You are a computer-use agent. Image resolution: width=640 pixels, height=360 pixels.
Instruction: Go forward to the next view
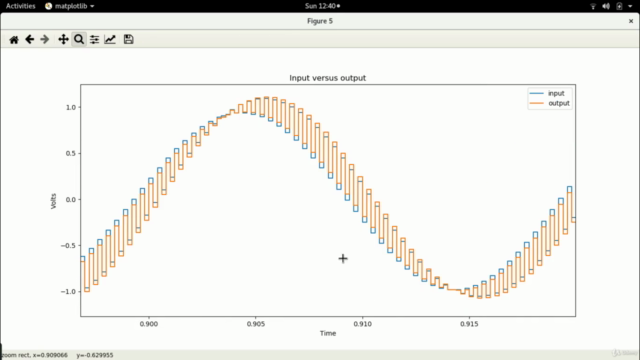(x=45, y=40)
